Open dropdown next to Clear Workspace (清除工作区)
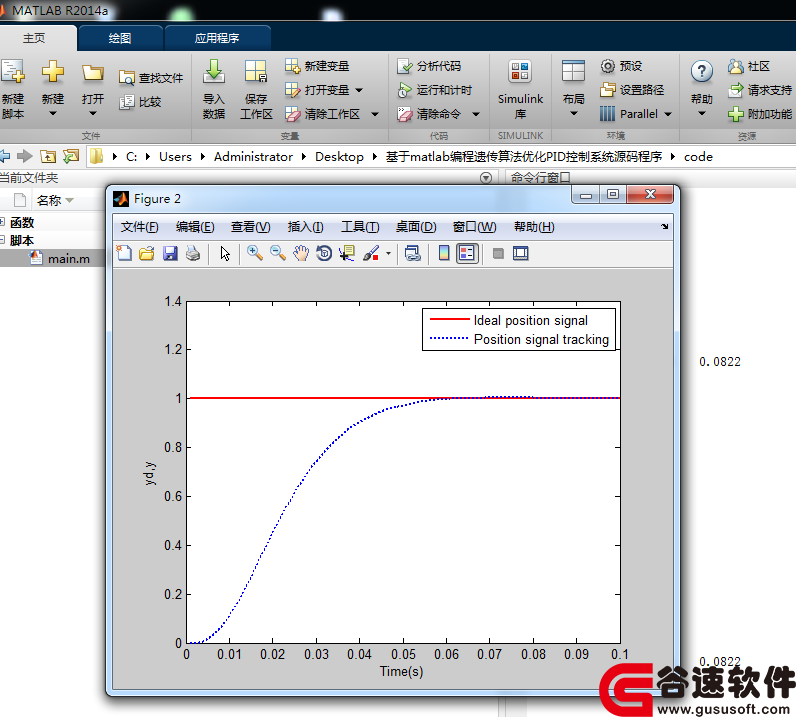 (x=375, y=114)
